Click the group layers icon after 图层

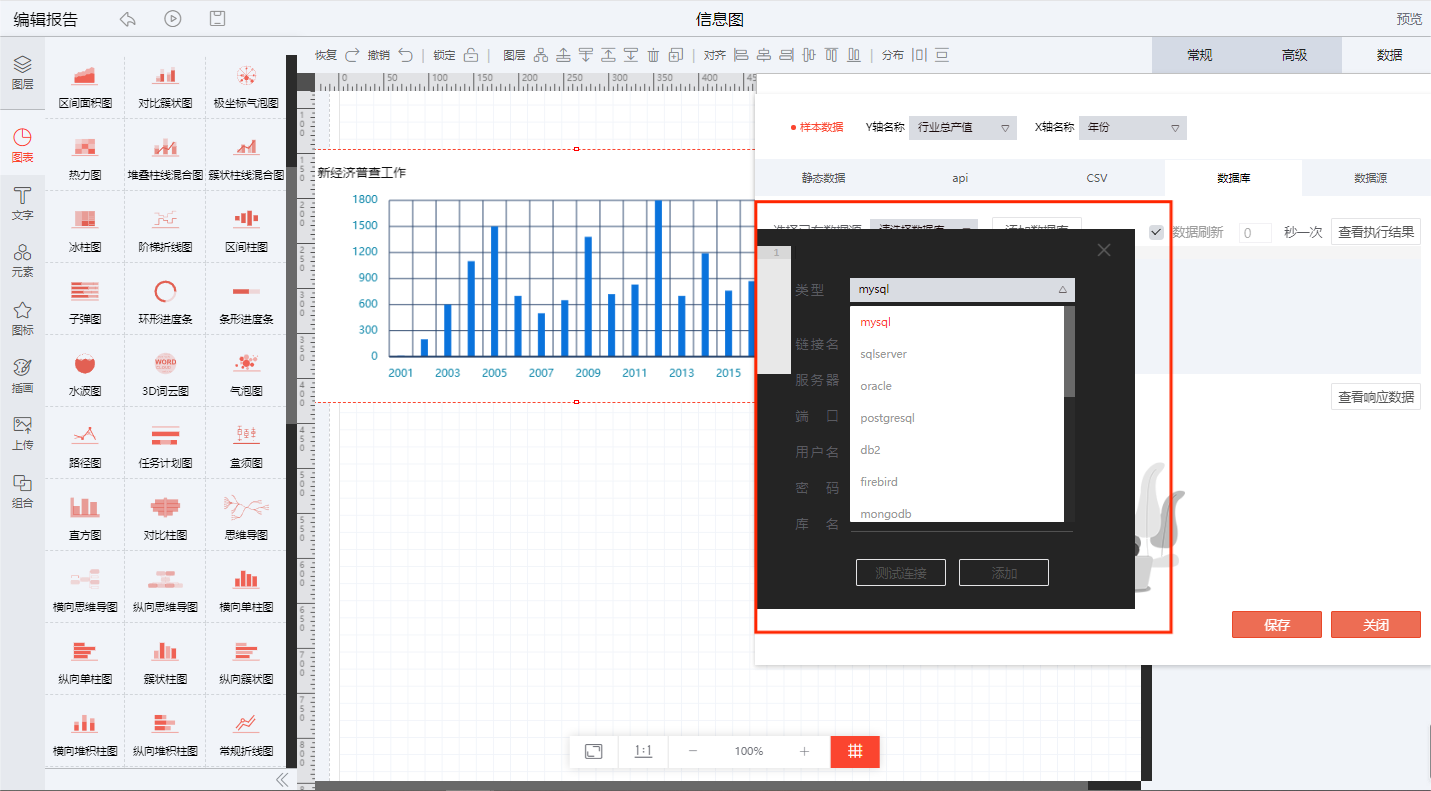pos(541,55)
